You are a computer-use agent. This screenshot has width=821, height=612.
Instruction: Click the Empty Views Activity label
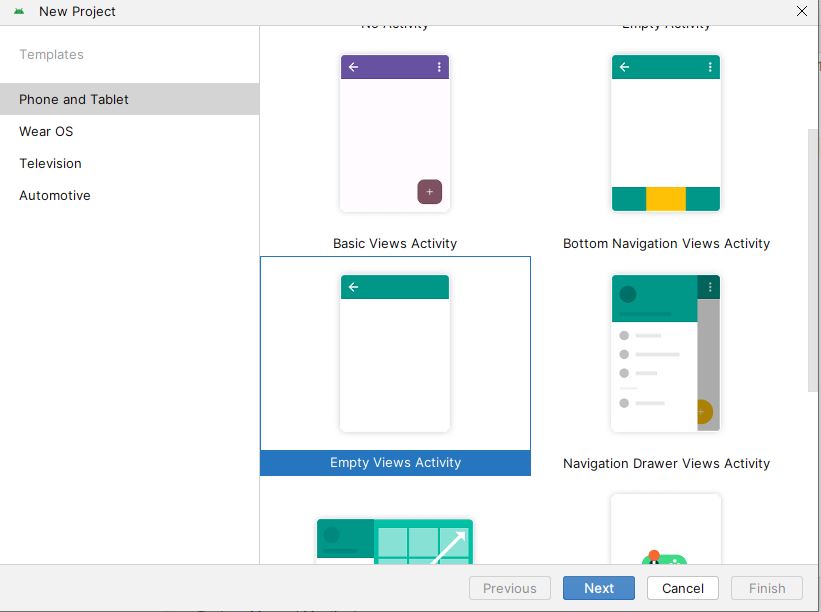[395, 463]
